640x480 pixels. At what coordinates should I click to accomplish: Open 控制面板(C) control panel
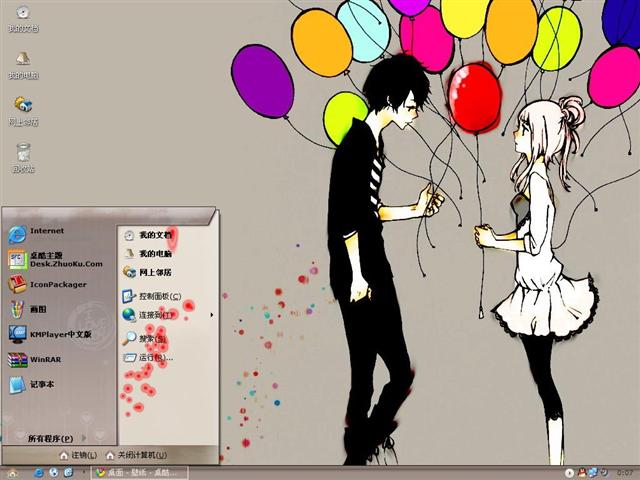point(152,296)
